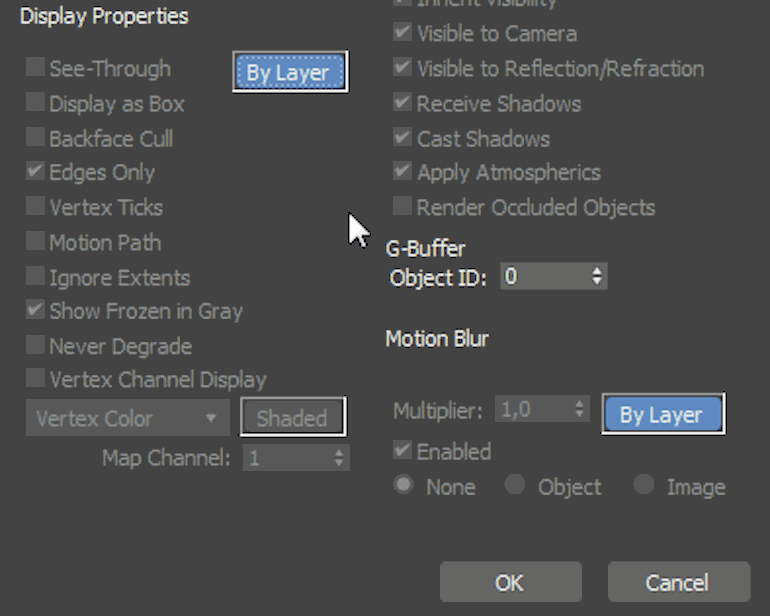Enable Vertex Ticks display
The width and height of the screenshot is (770, 616).
36,207
